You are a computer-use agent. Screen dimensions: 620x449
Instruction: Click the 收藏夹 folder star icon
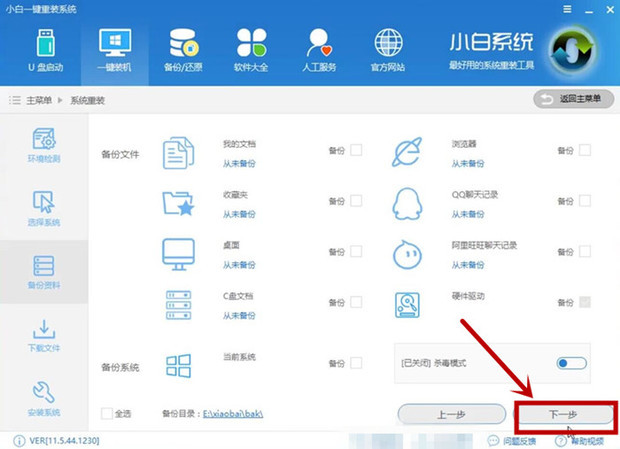click(x=178, y=204)
